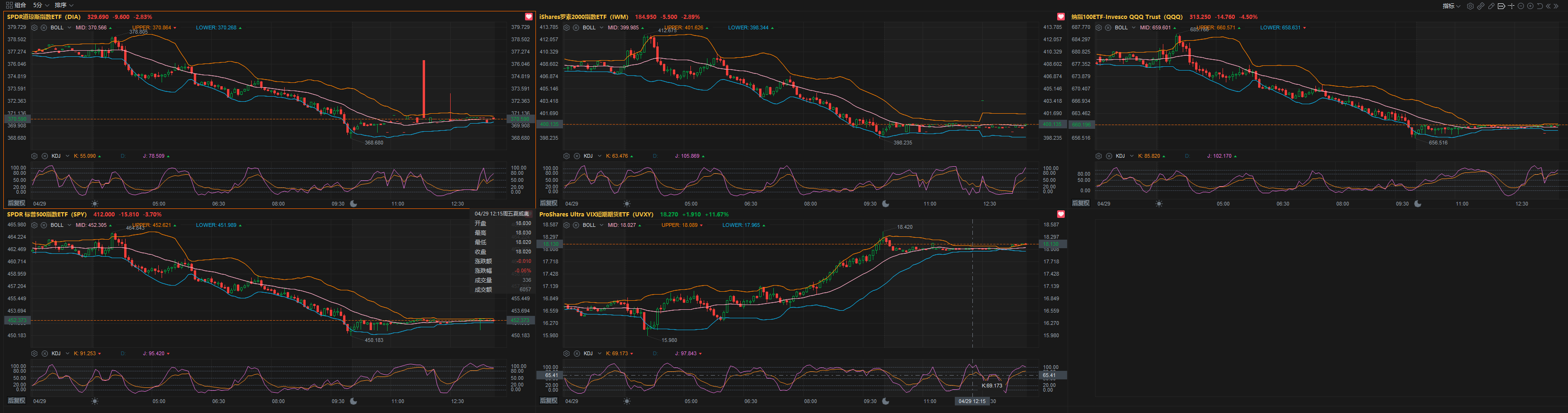
Task: Remove KDJ indicator on QQQ chart
Action: 1108,156
